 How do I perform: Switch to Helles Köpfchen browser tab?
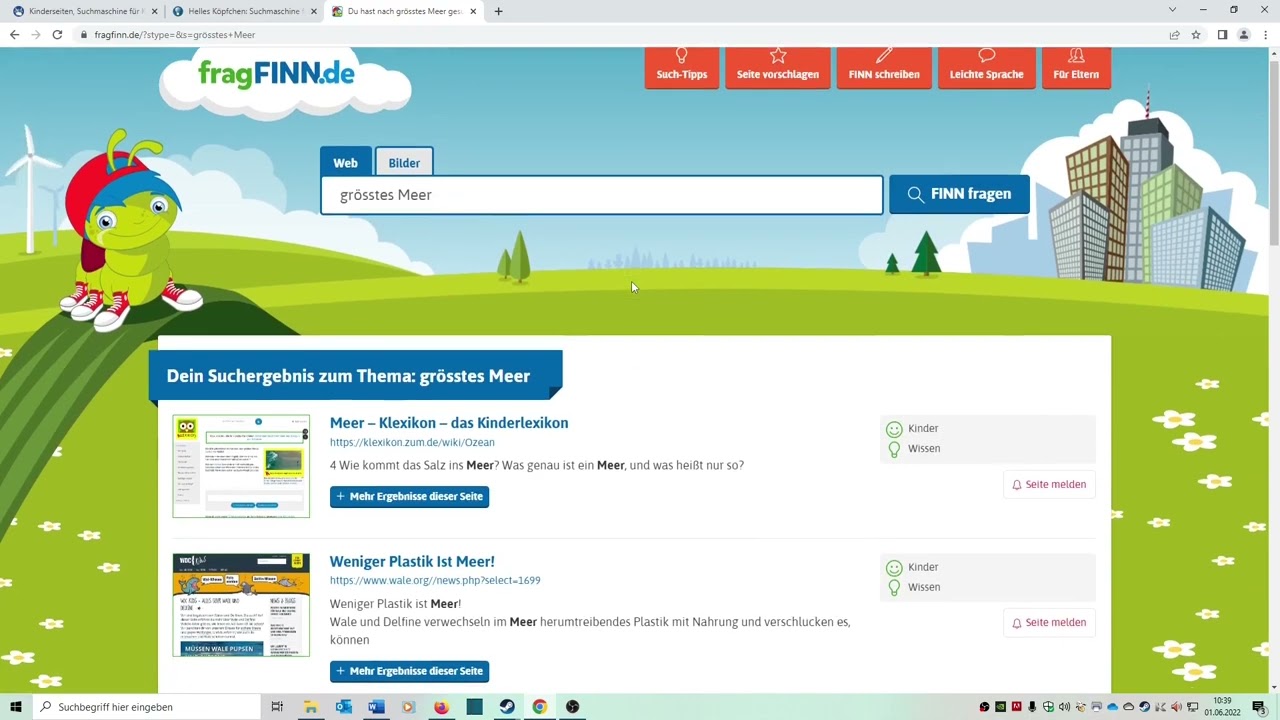click(244, 11)
